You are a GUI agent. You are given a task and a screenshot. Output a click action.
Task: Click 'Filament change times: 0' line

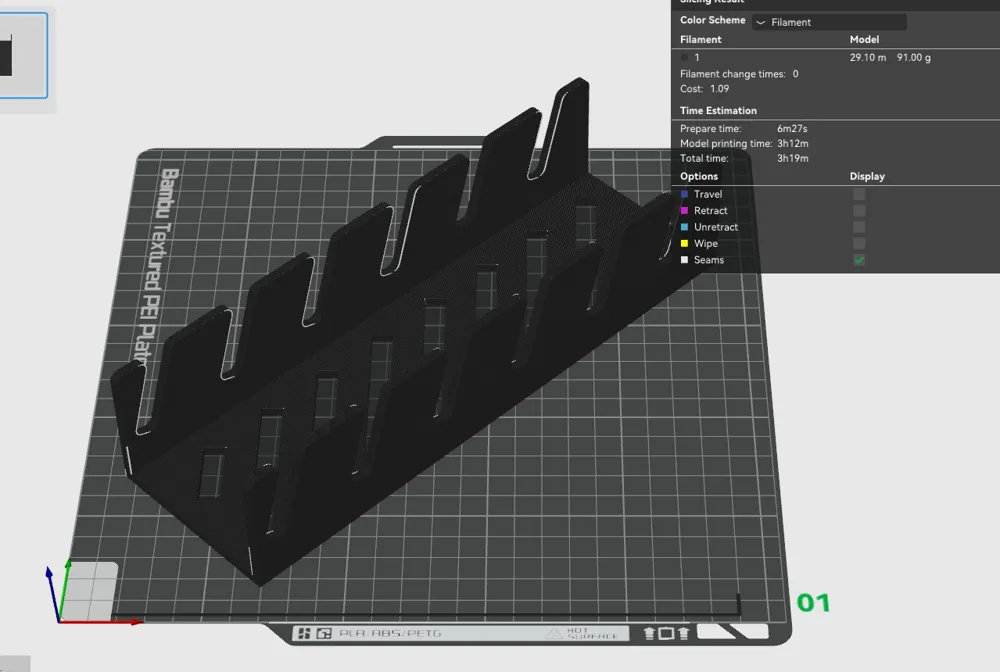[x=739, y=74]
